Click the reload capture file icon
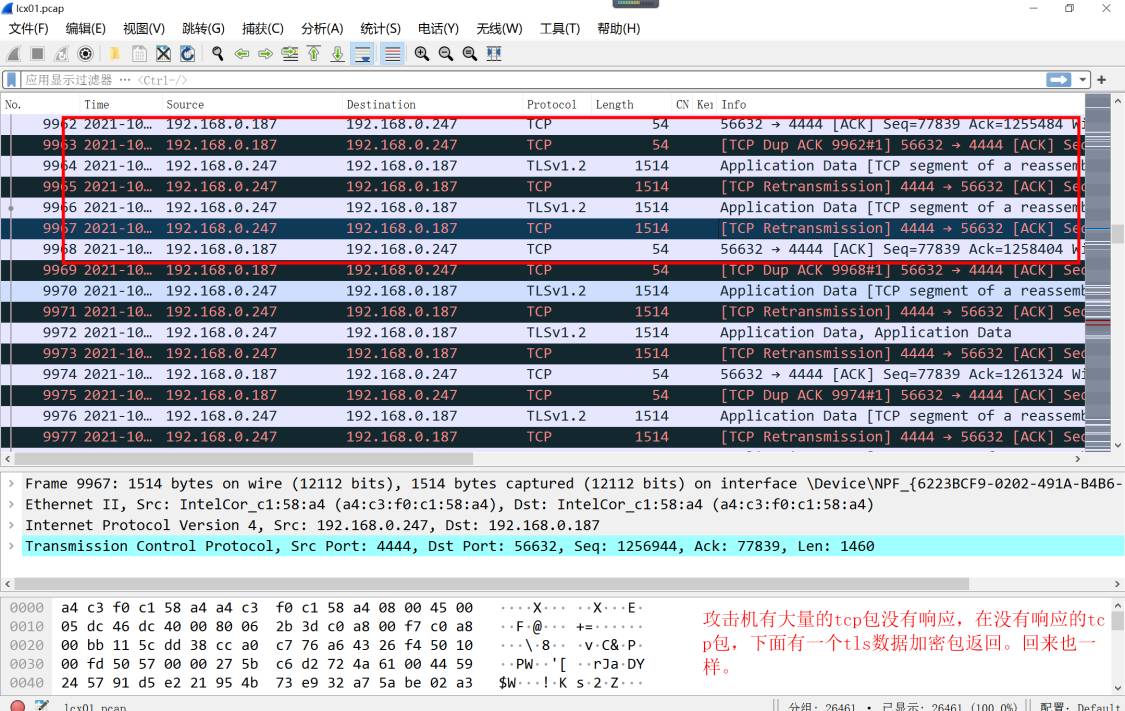Viewport: 1125px width, 711px height. [x=187, y=54]
